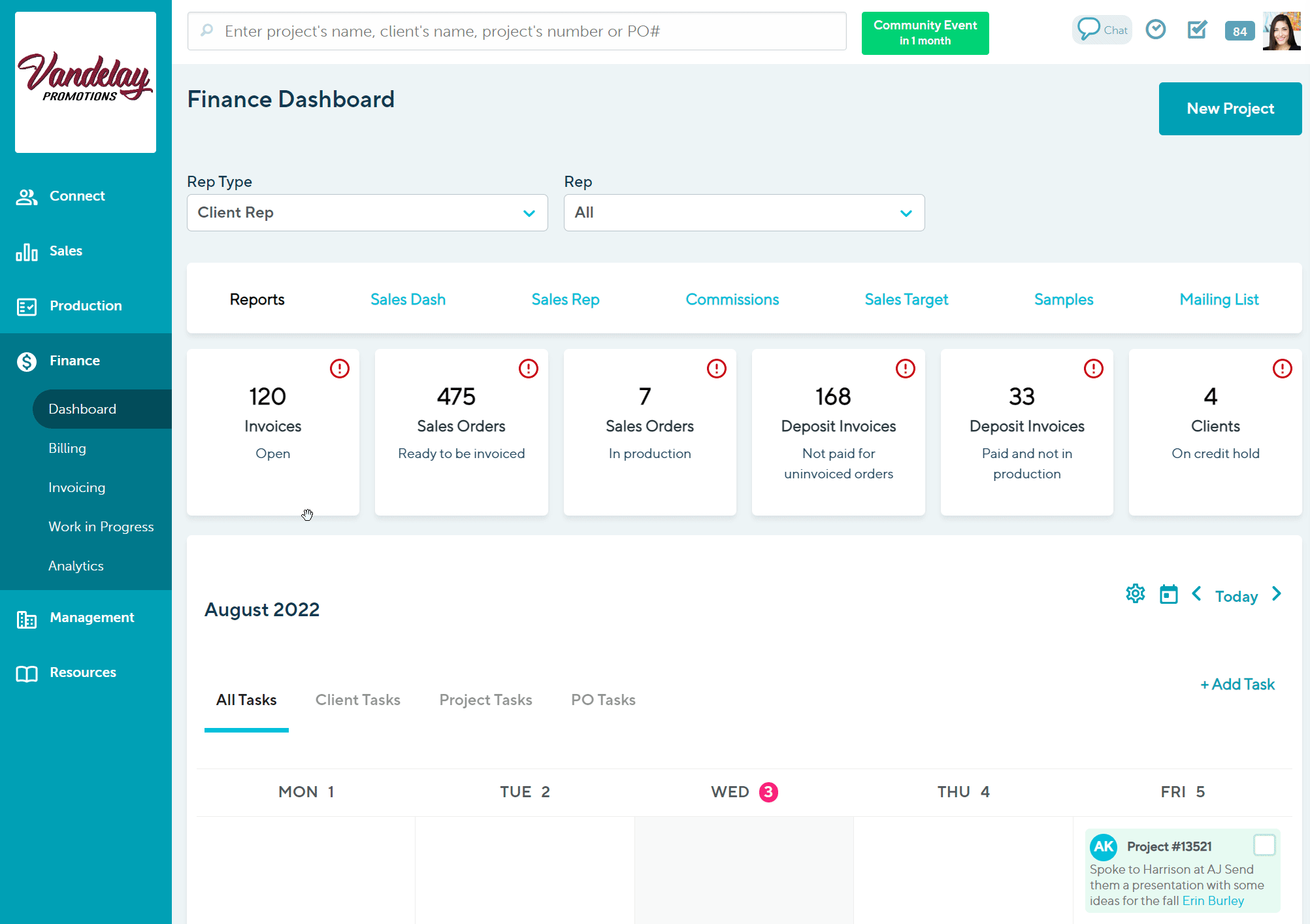Expand the Rep Type dropdown

(x=367, y=213)
